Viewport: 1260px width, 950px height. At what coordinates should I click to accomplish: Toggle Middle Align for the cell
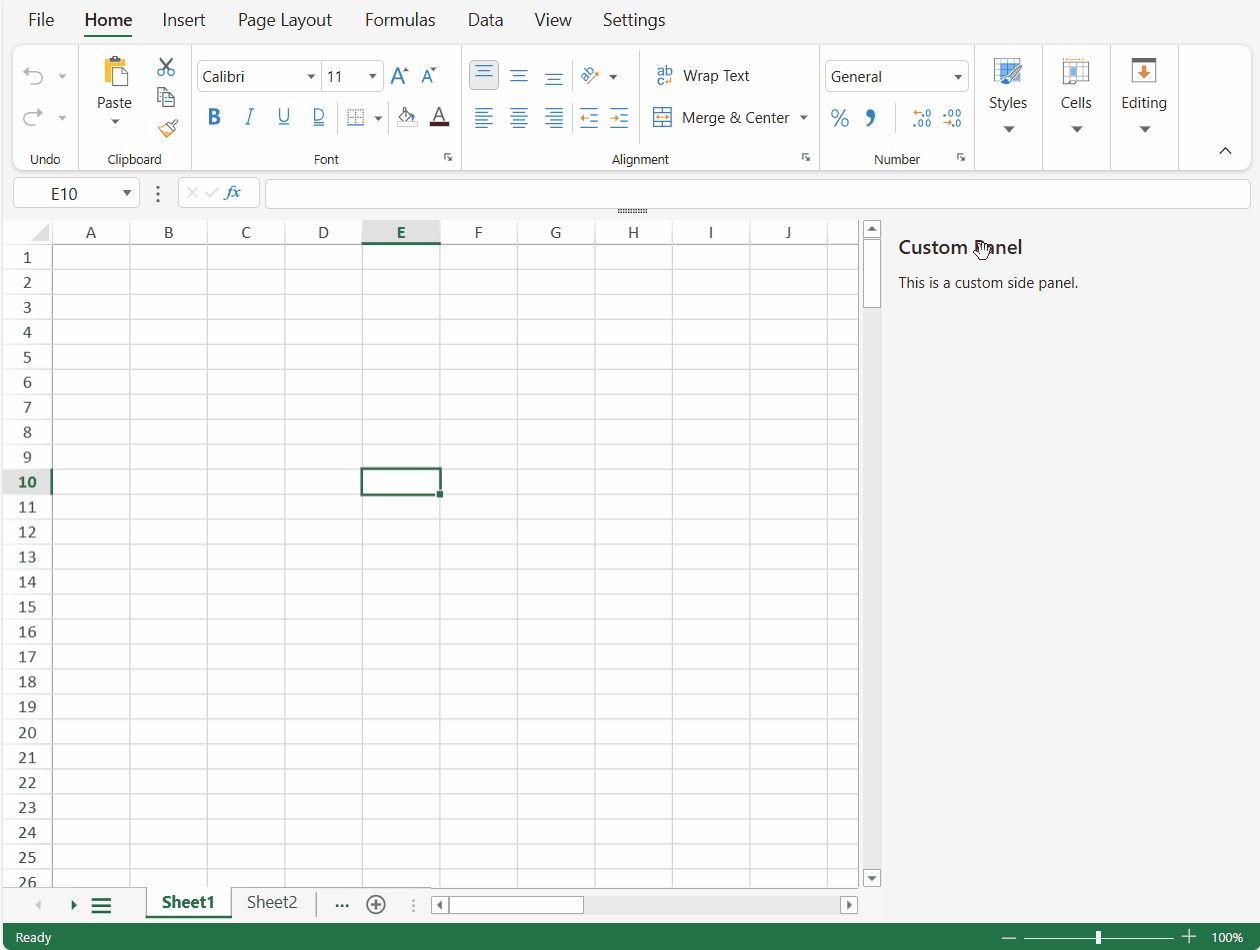click(x=519, y=76)
